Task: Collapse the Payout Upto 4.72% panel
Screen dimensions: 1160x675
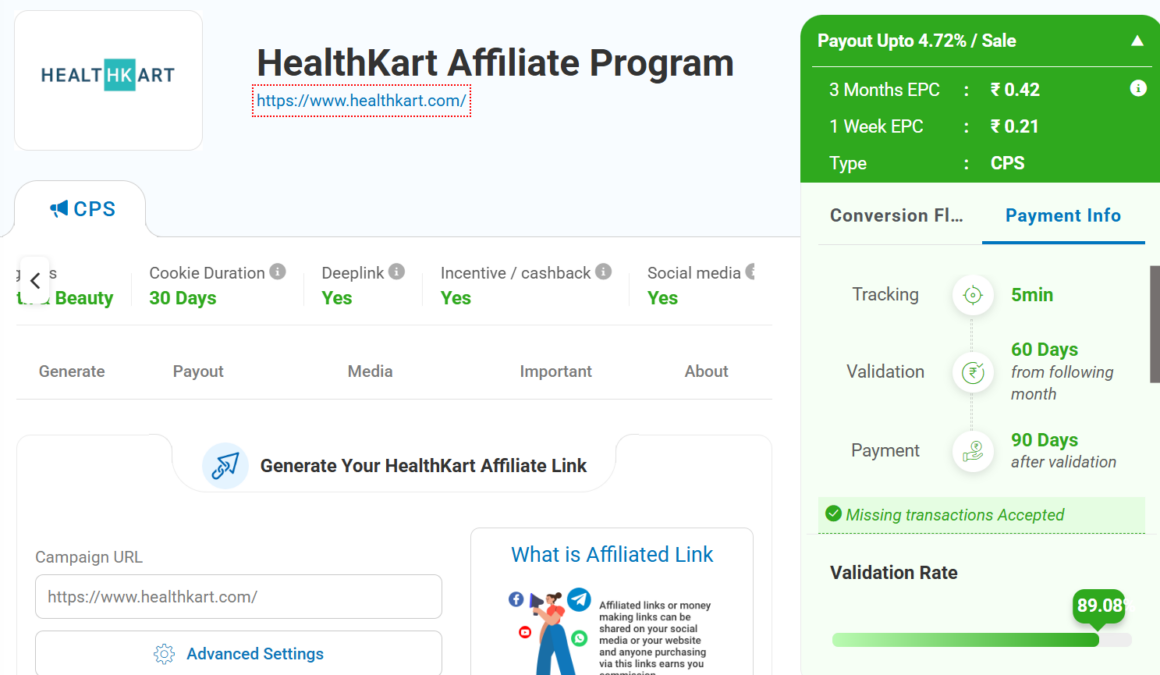Action: click(1137, 41)
